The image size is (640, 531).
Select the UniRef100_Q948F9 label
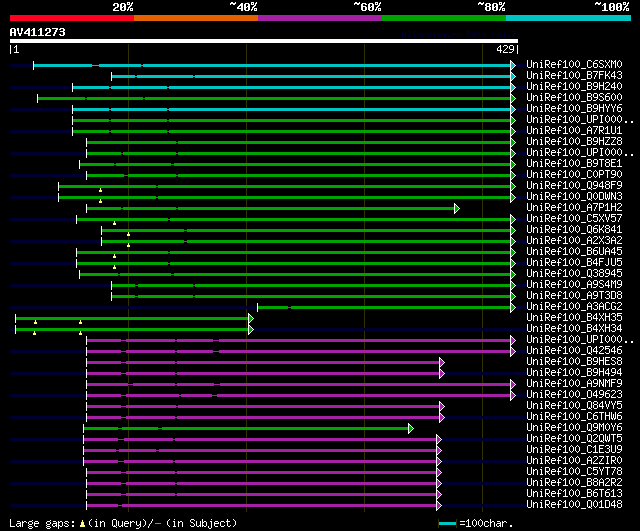point(574,186)
